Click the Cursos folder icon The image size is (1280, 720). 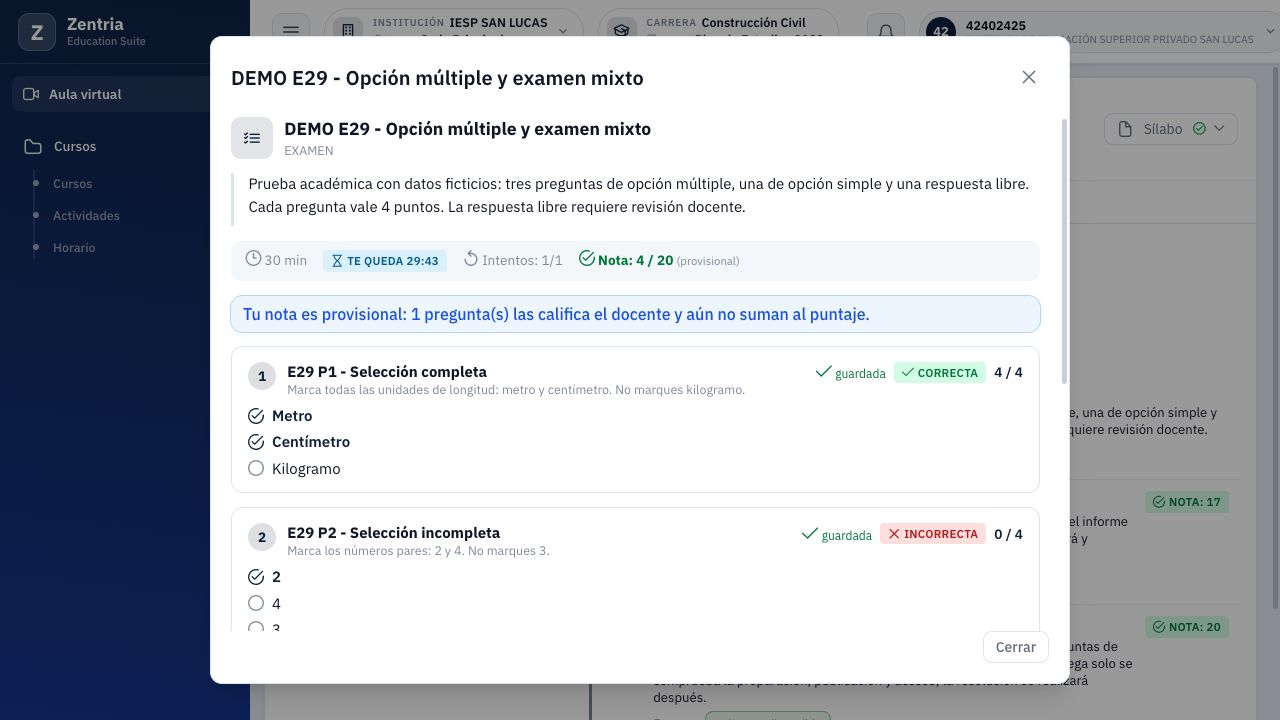pos(33,146)
